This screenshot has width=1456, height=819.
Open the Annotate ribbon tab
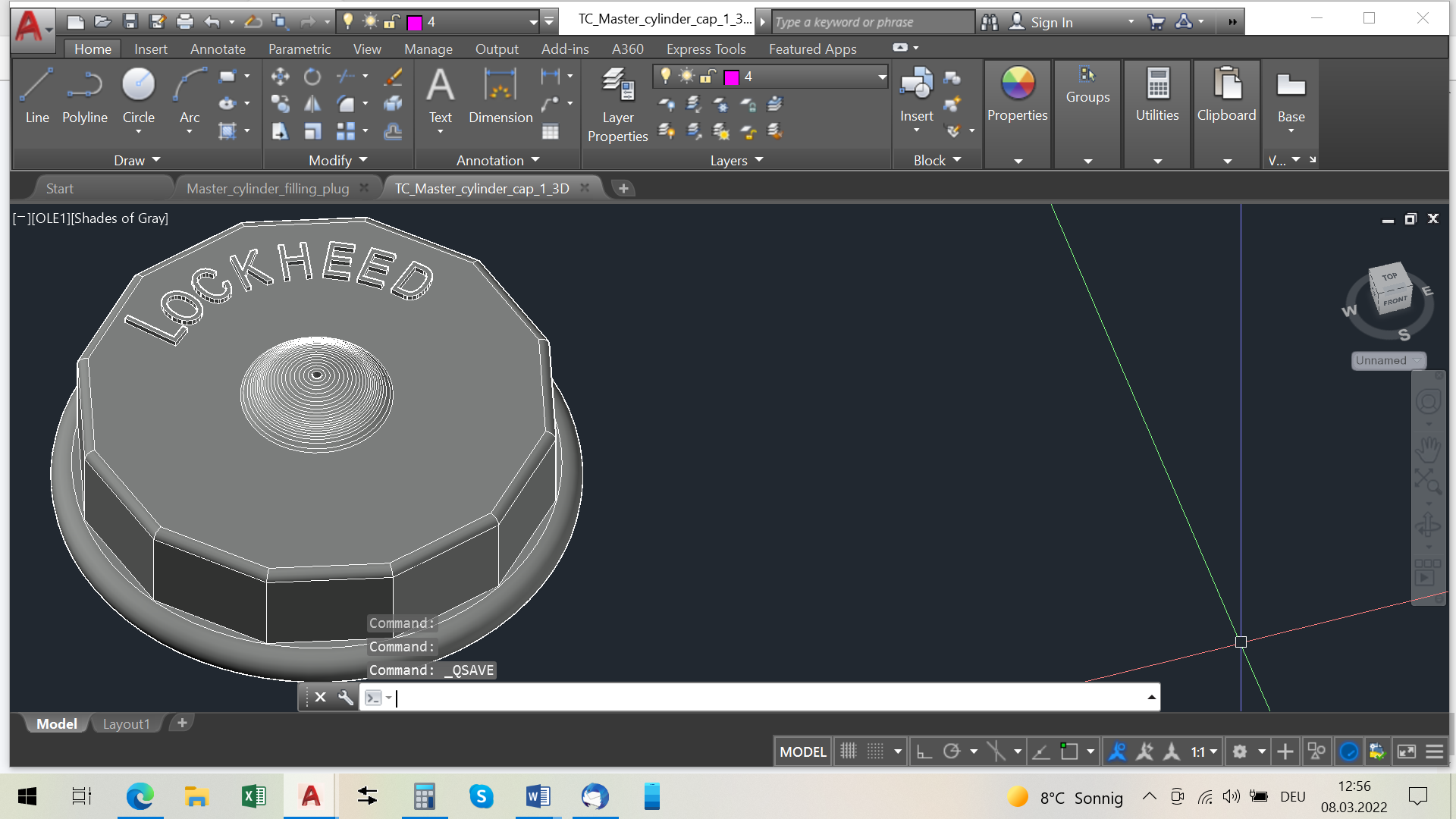point(218,49)
